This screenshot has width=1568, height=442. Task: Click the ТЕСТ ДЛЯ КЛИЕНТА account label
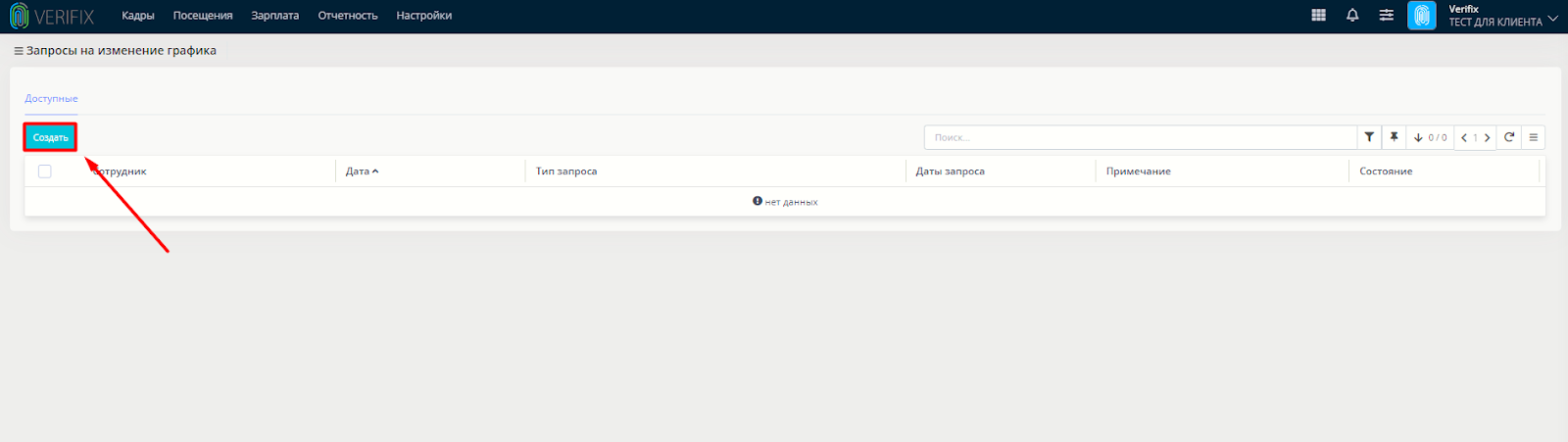coord(1495,23)
